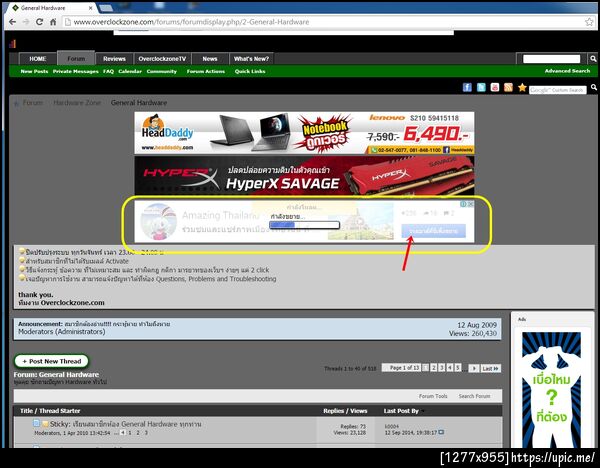The height and width of the screenshot is (468, 600).
Task: Open the Search Forum dropdown
Action: click(x=474, y=396)
